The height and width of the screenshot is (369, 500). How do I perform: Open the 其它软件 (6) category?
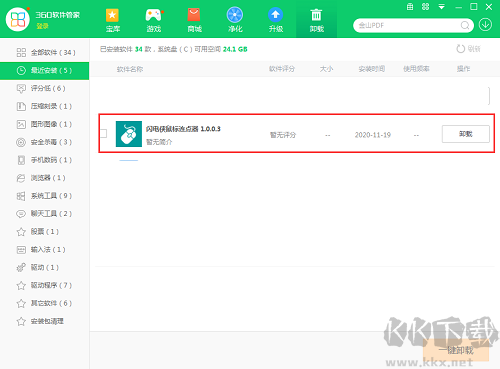tap(45, 303)
